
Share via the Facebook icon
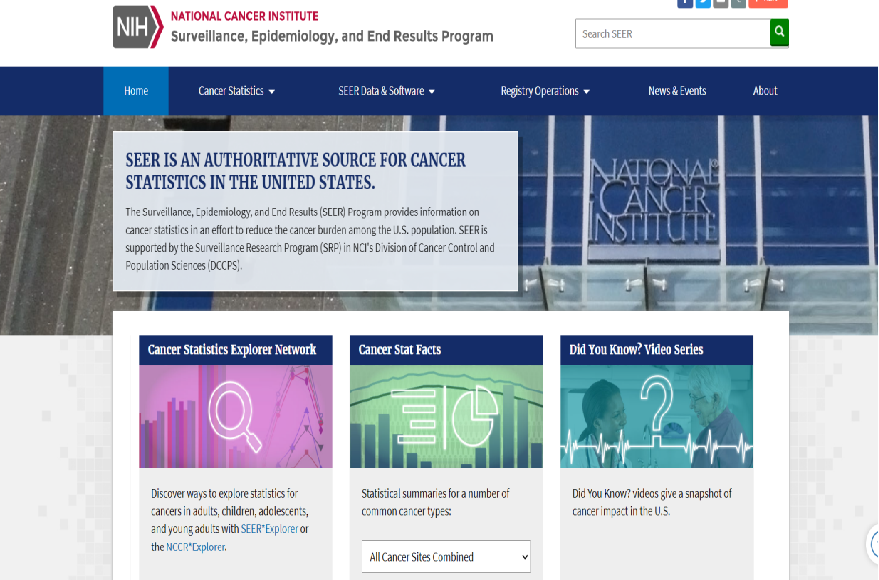point(685,3)
